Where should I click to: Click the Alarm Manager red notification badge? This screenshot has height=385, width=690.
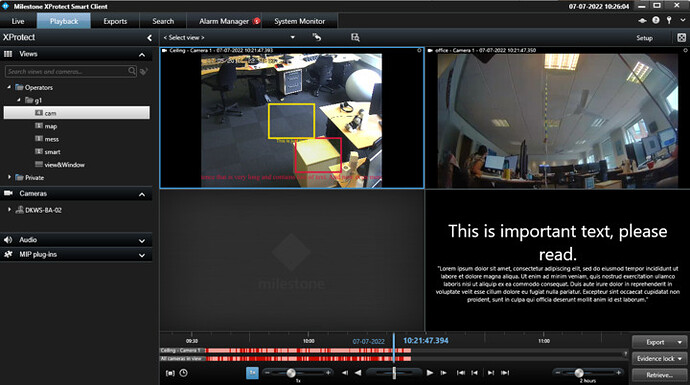[257, 21]
